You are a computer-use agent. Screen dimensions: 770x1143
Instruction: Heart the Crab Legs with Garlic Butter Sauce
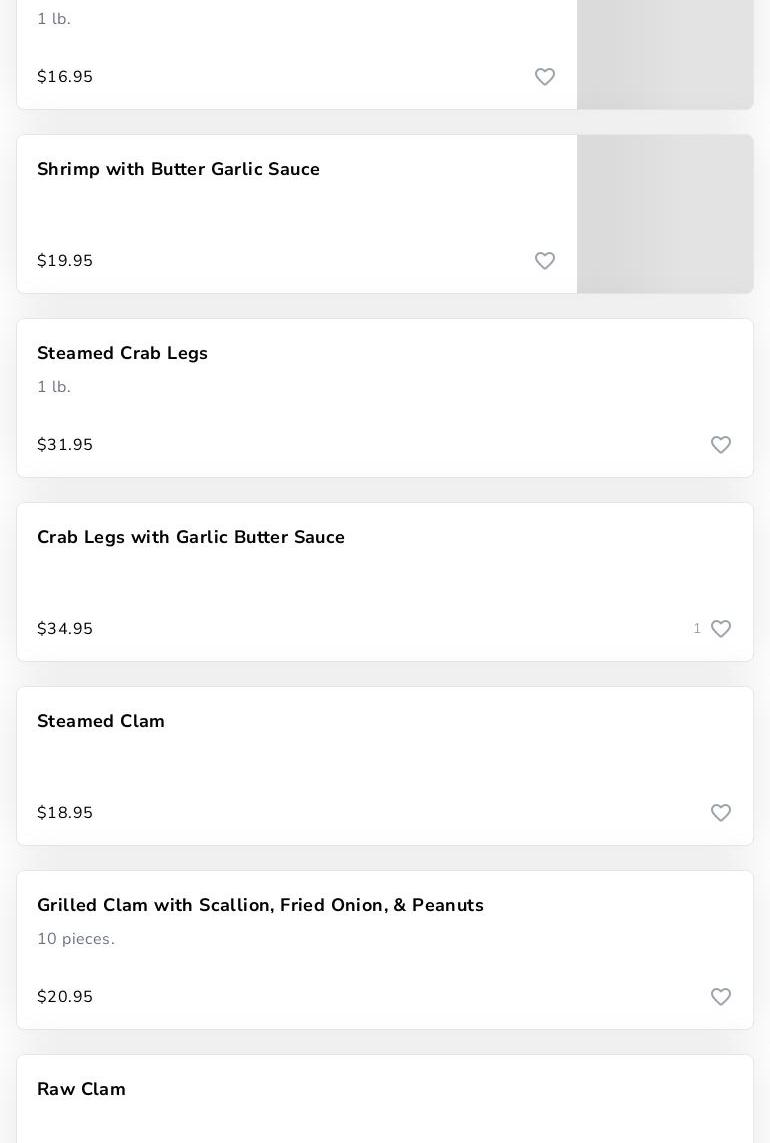[x=721, y=629]
